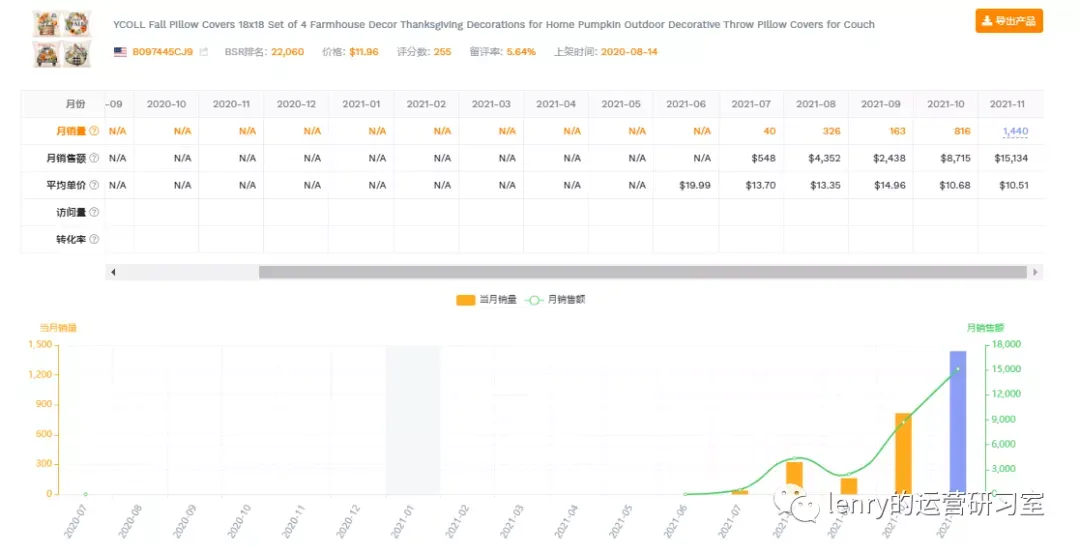This screenshot has width=1080, height=554.
Task: Open the B097445CJ9 ASIN link
Action: pyautogui.click(x=163, y=52)
